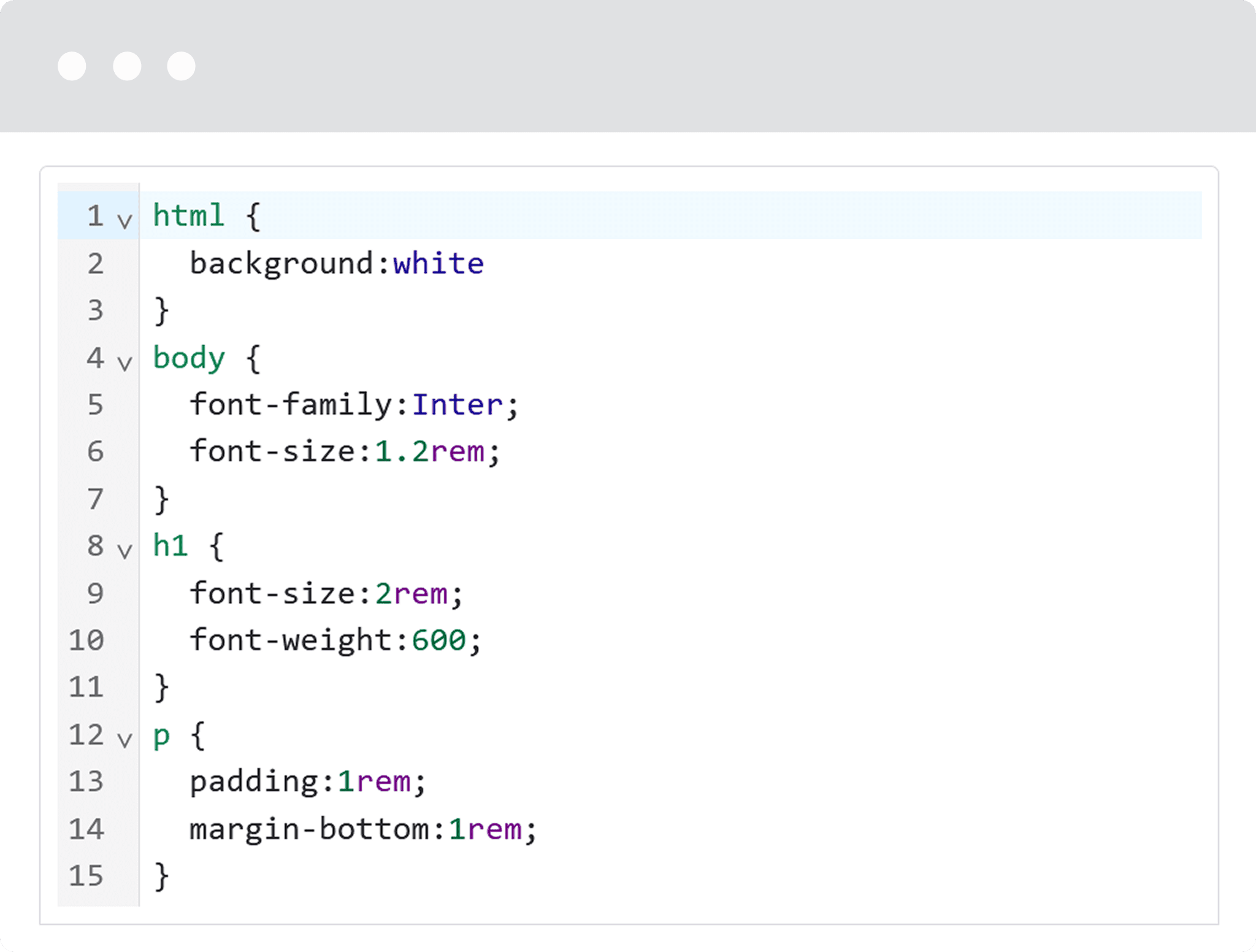Click the '1.2rem' font-size value
1256x952 pixels.
pyautogui.click(x=429, y=452)
